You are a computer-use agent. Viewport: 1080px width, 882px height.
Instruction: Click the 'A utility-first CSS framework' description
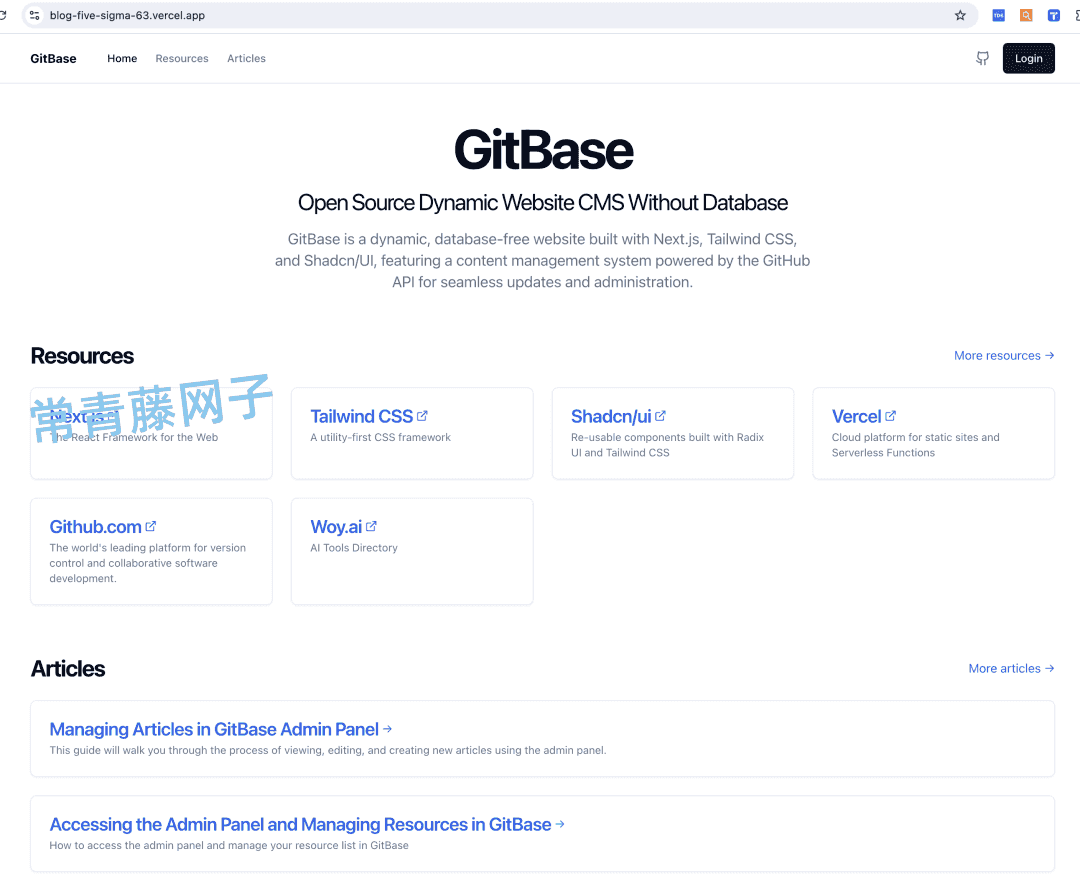tap(380, 437)
